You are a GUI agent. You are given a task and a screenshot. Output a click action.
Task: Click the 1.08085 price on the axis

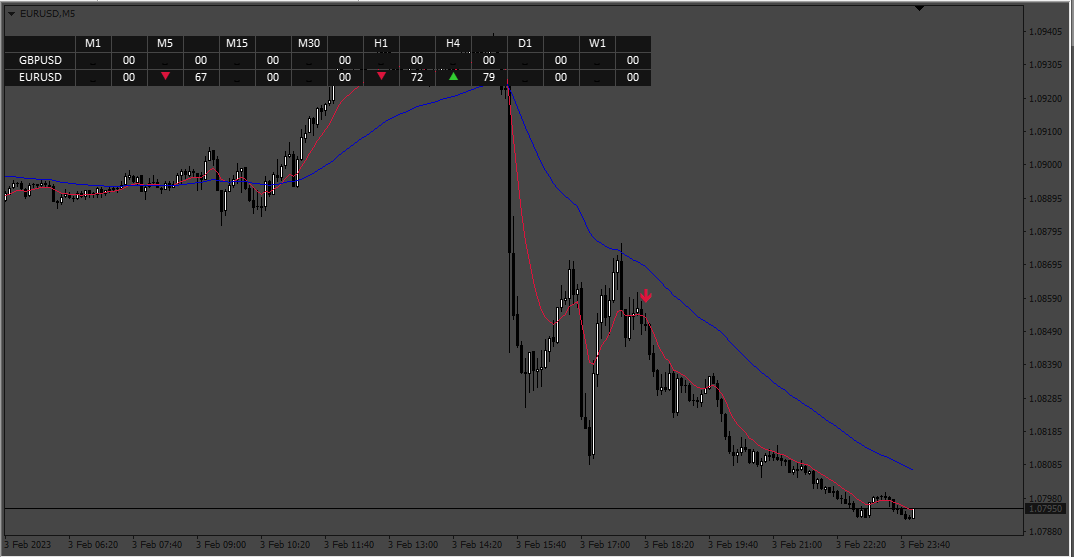pos(1045,465)
